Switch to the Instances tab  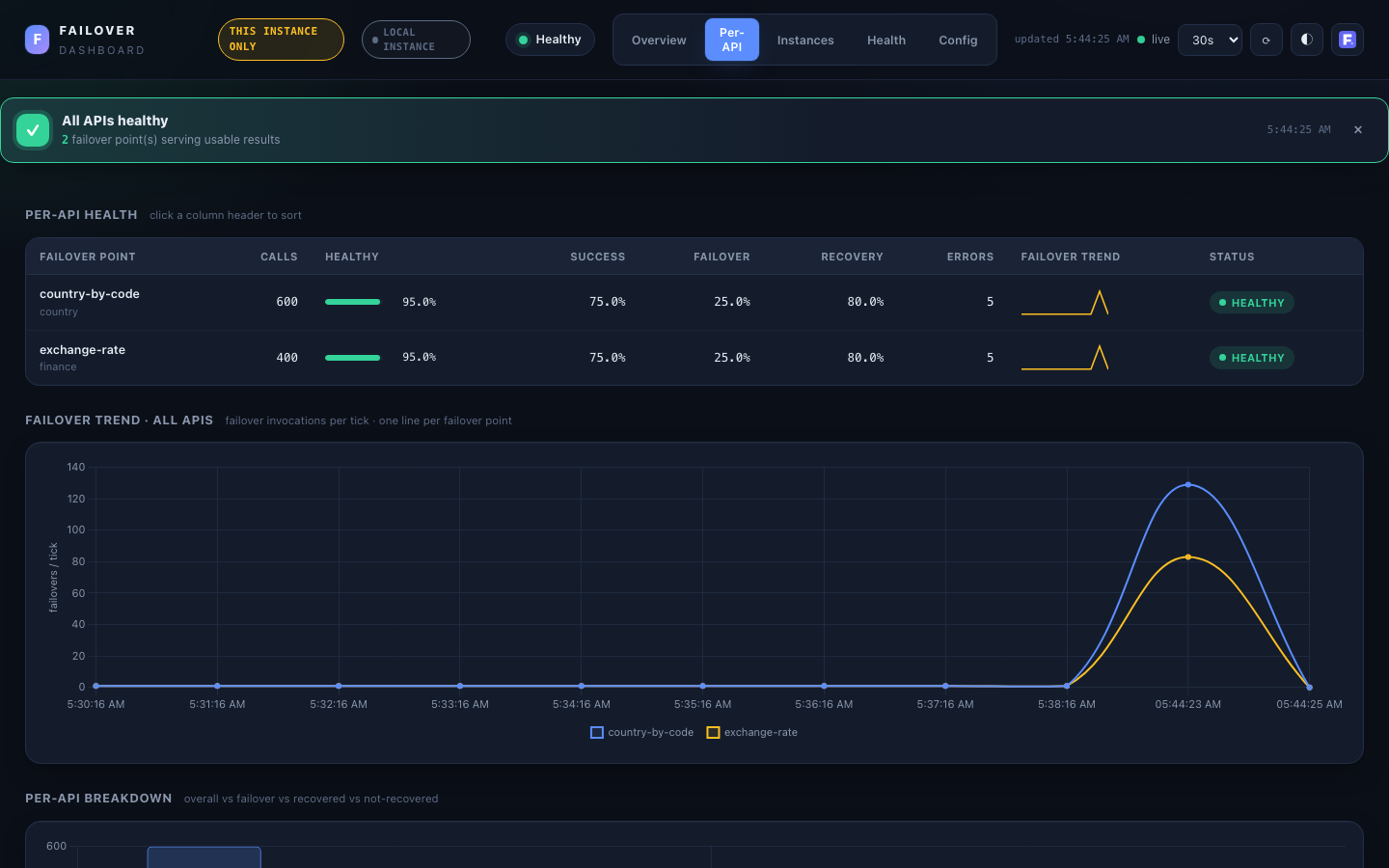[x=805, y=40]
